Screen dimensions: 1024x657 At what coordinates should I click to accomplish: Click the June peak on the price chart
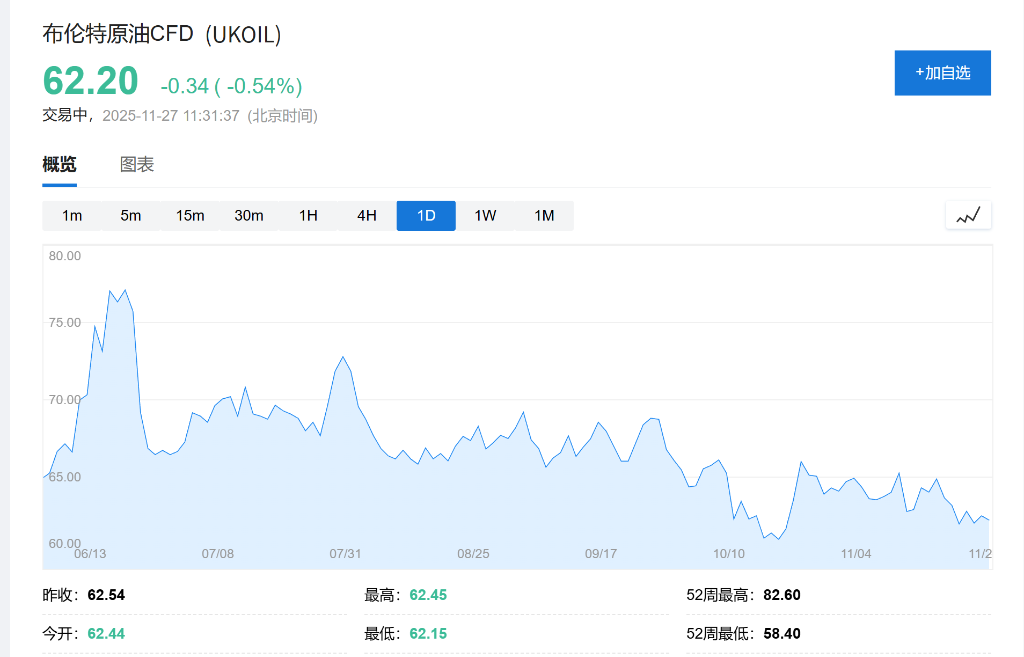pyautogui.click(x=110, y=291)
